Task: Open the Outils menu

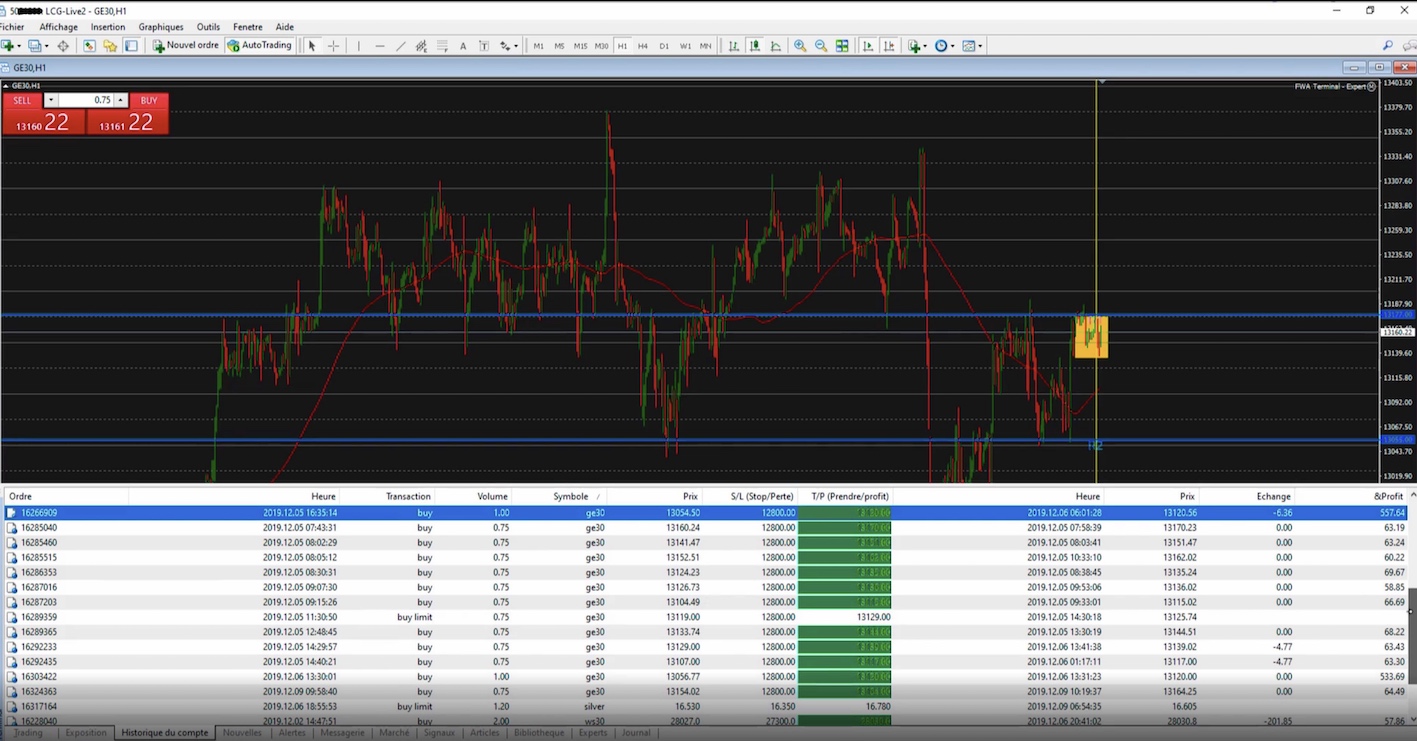Action: 208,27
